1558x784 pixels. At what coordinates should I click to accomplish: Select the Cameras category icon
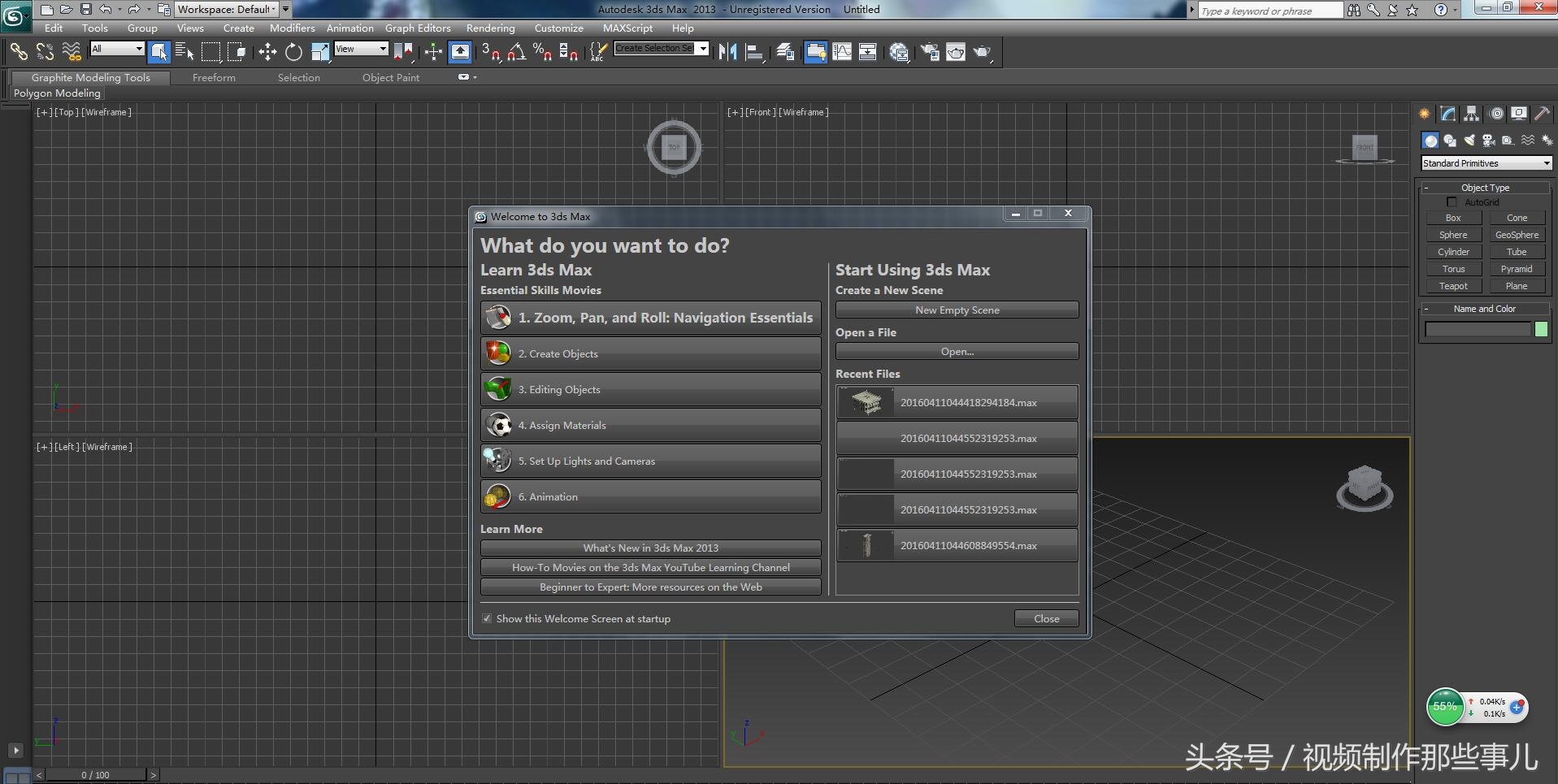1489,141
